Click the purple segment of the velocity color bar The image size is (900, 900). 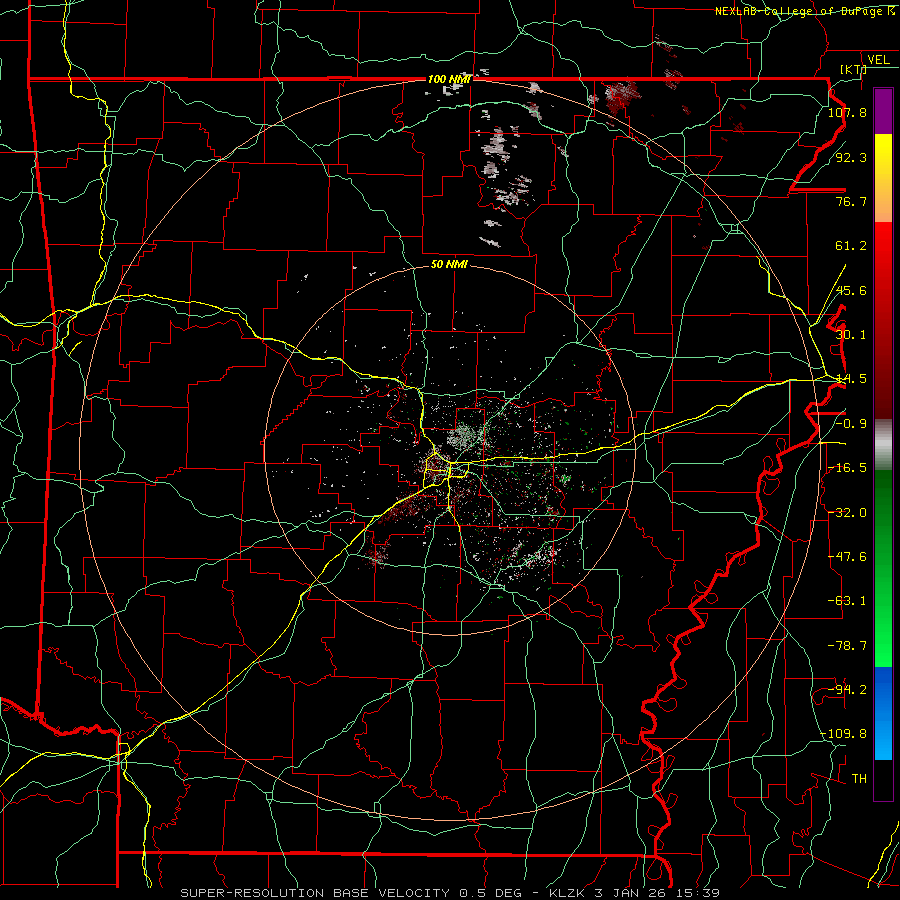click(883, 111)
